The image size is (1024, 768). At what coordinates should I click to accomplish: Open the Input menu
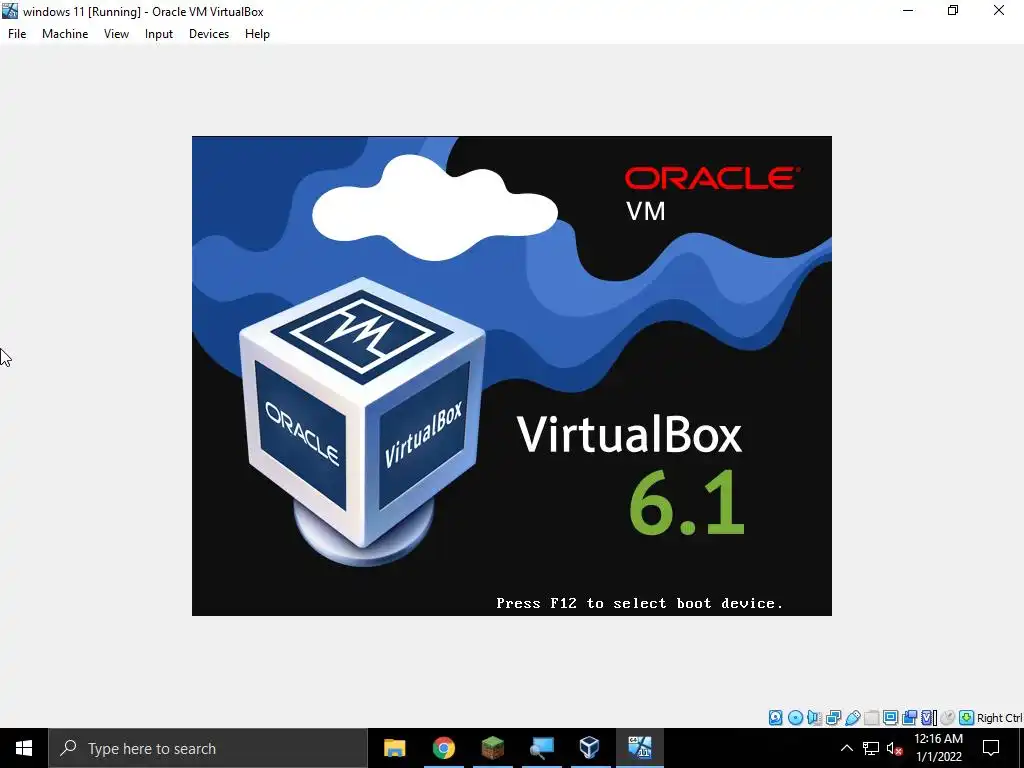(x=159, y=34)
